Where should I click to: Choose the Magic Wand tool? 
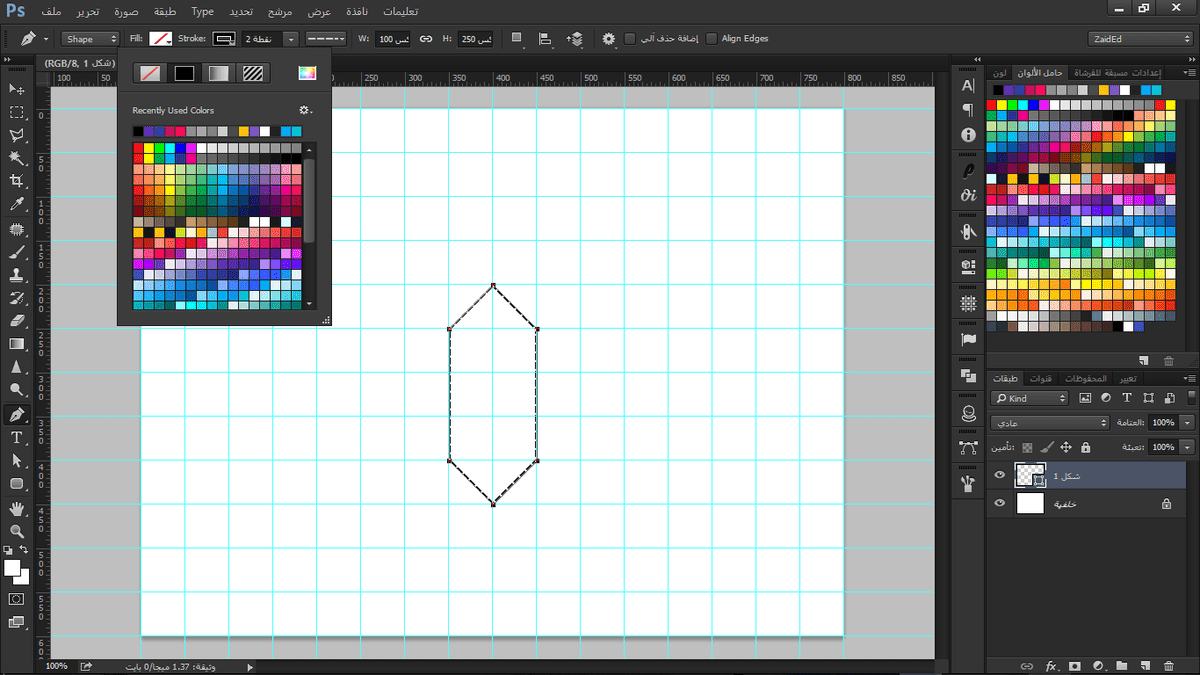[x=17, y=157]
